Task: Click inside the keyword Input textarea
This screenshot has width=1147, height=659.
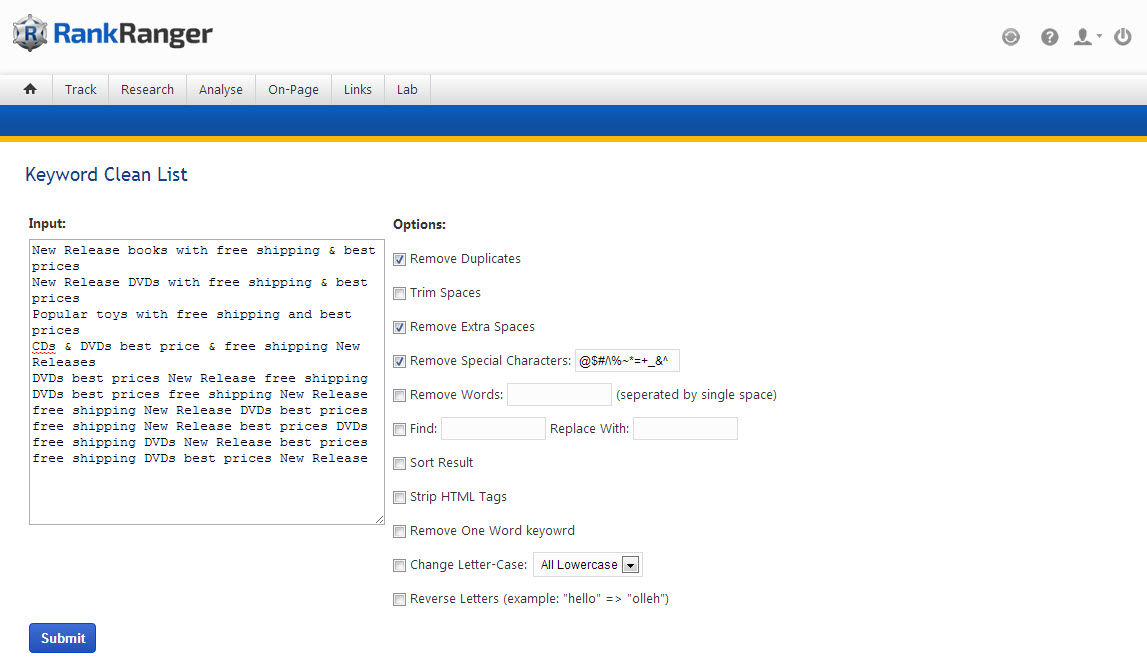Action: (x=206, y=490)
